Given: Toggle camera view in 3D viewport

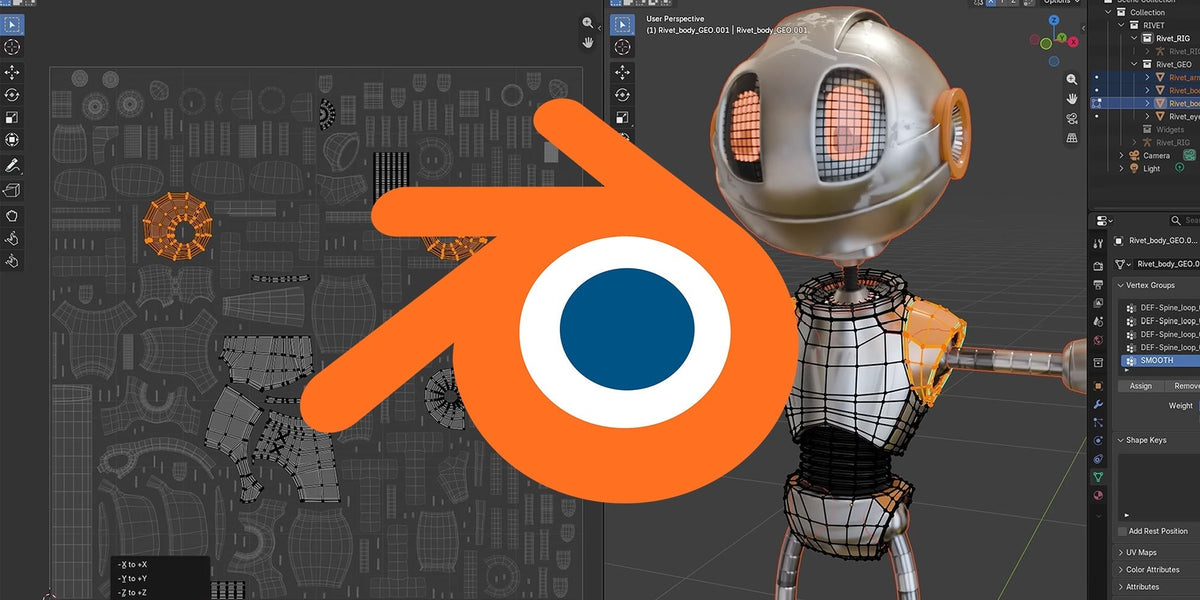Looking at the screenshot, I should 1072,119.
